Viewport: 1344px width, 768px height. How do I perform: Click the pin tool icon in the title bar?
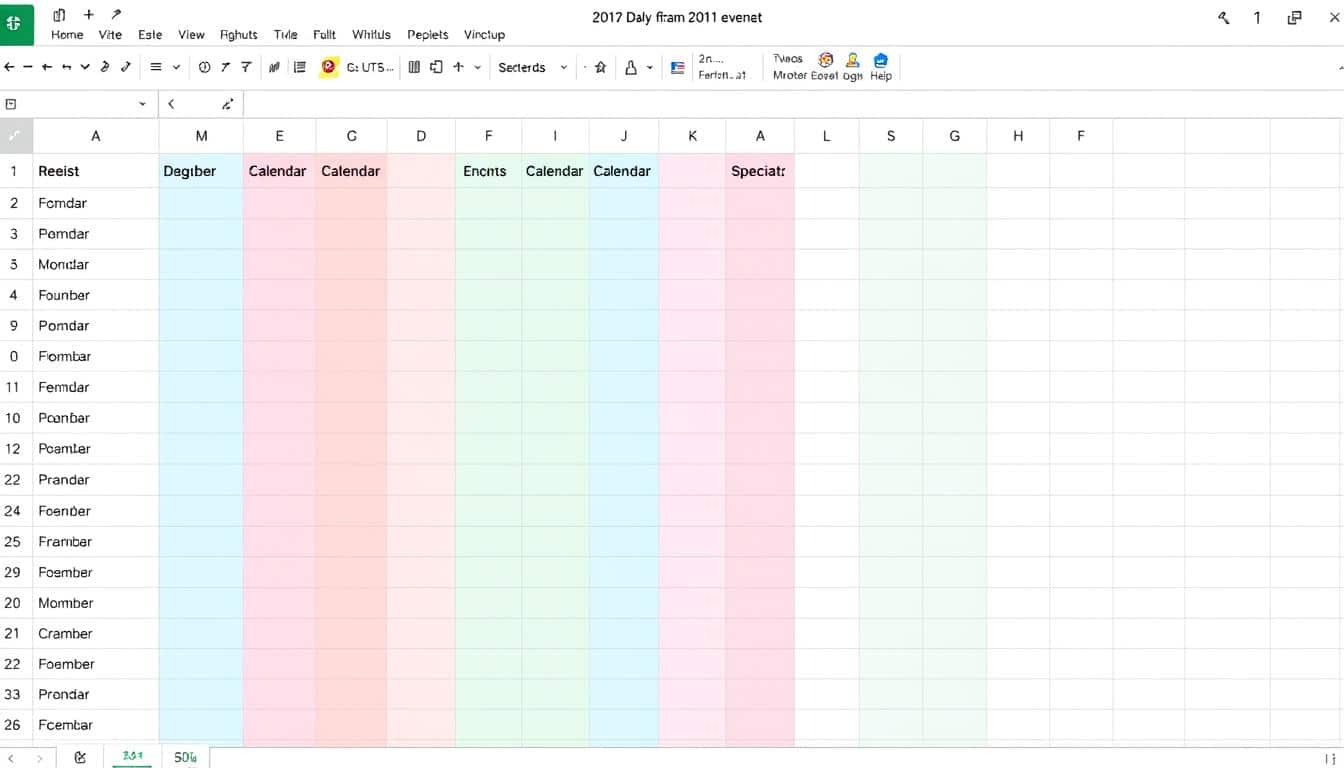[1223, 18]
